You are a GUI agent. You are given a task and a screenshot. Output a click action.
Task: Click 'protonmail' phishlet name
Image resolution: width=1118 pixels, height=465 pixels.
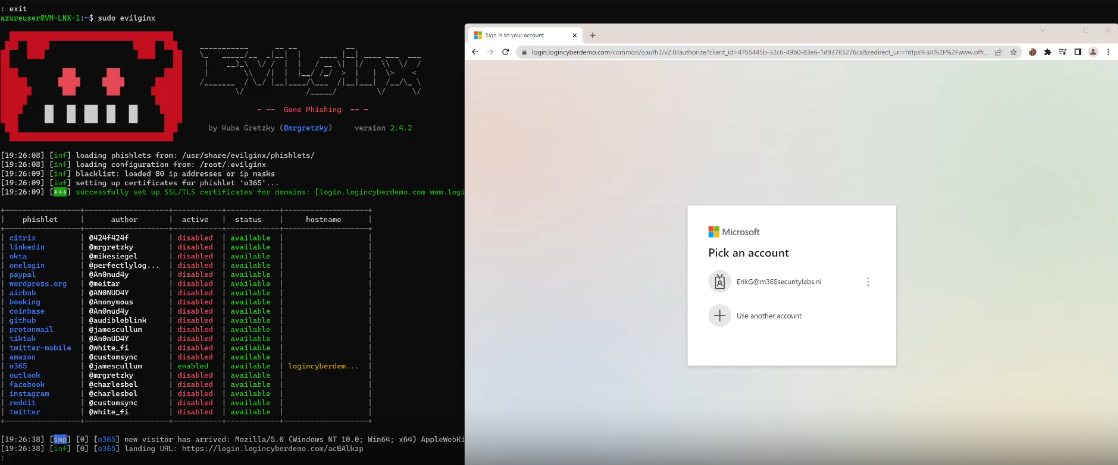pos(31,329)
